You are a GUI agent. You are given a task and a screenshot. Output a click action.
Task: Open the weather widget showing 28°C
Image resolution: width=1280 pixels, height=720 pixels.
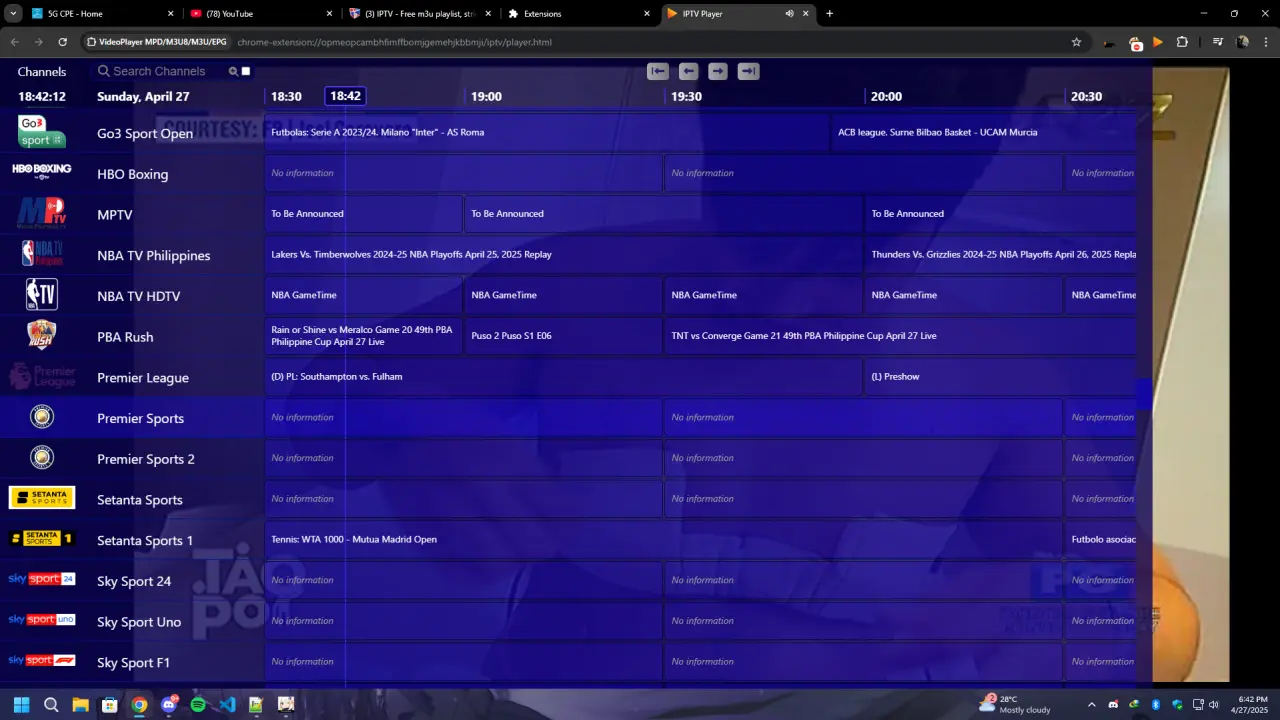[1016, 705]
